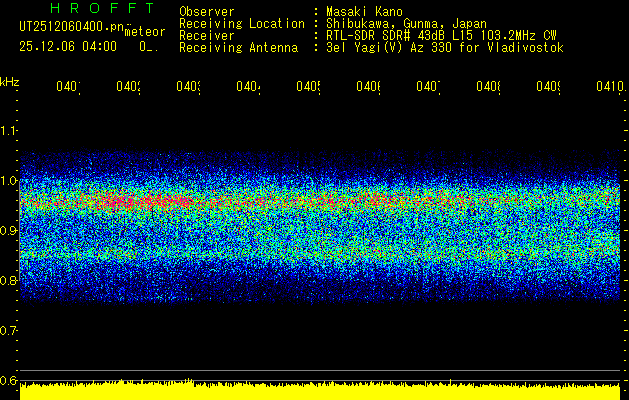
Task: Click the 'meteor' label
Action: click(x=144, y=33)
